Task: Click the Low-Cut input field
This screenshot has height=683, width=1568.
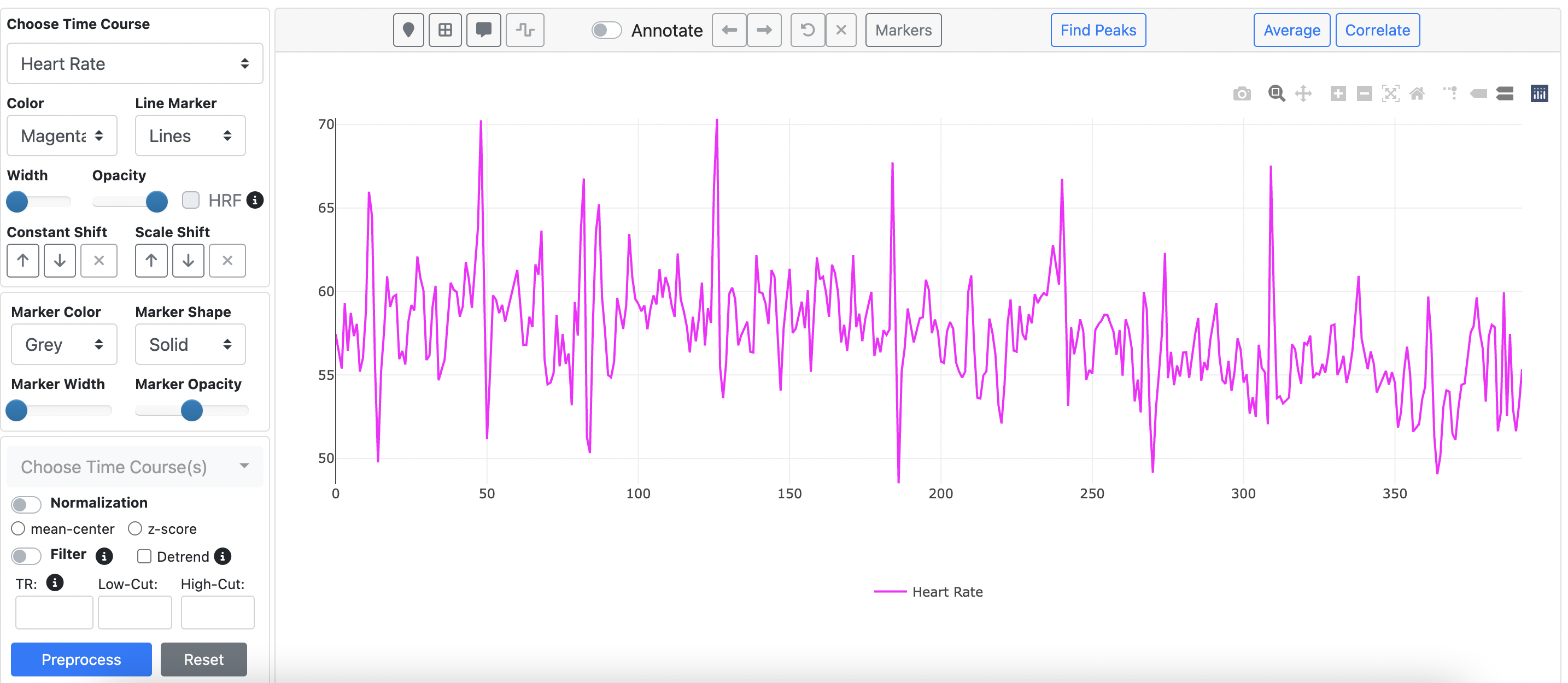Action: [134, 612]
